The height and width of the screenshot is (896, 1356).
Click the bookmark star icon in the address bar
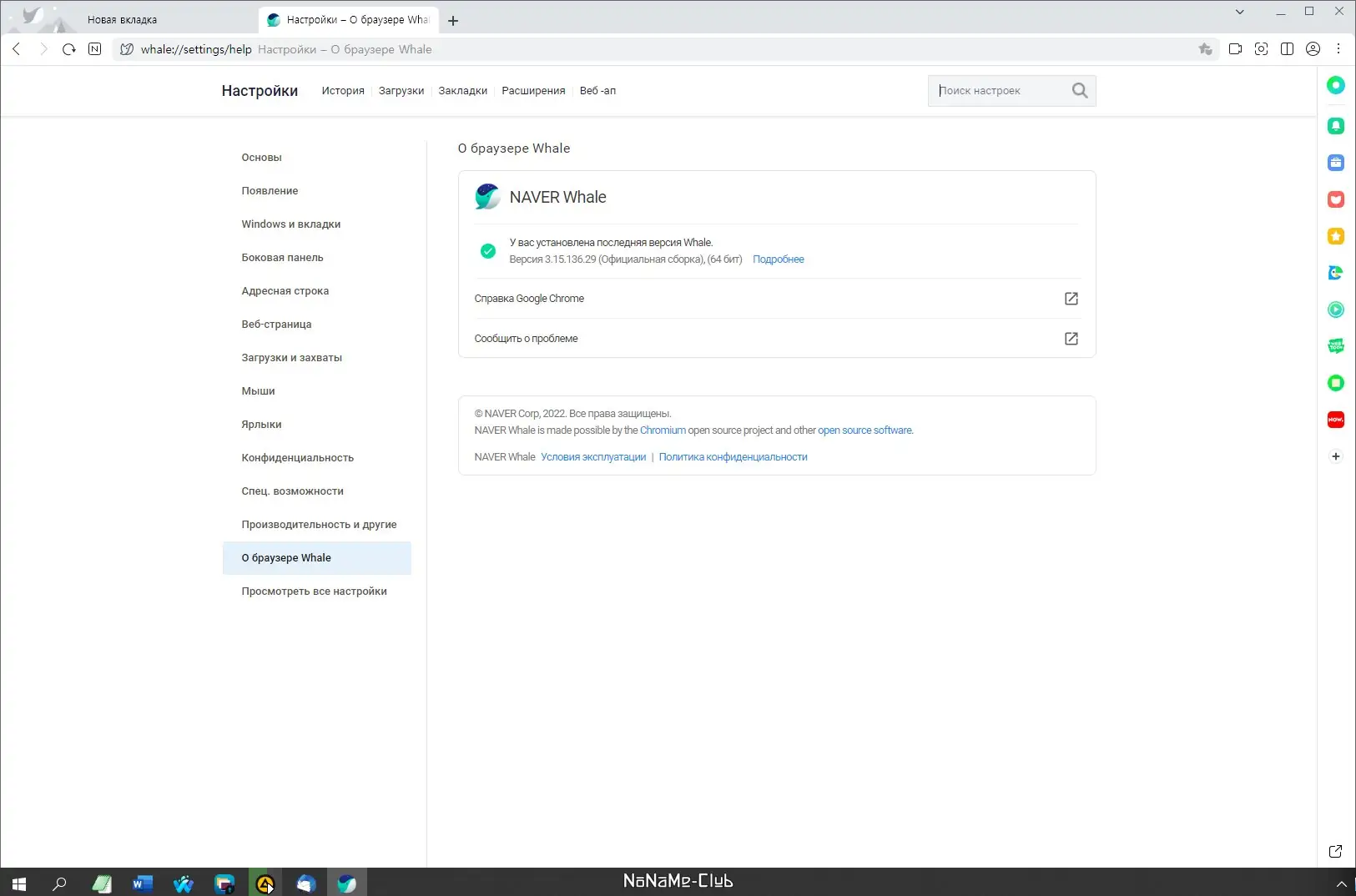coord(1205,49)
